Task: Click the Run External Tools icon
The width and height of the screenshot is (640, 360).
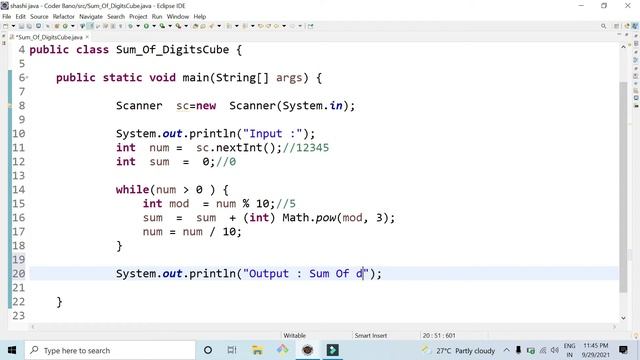Action: click(178, 26)
